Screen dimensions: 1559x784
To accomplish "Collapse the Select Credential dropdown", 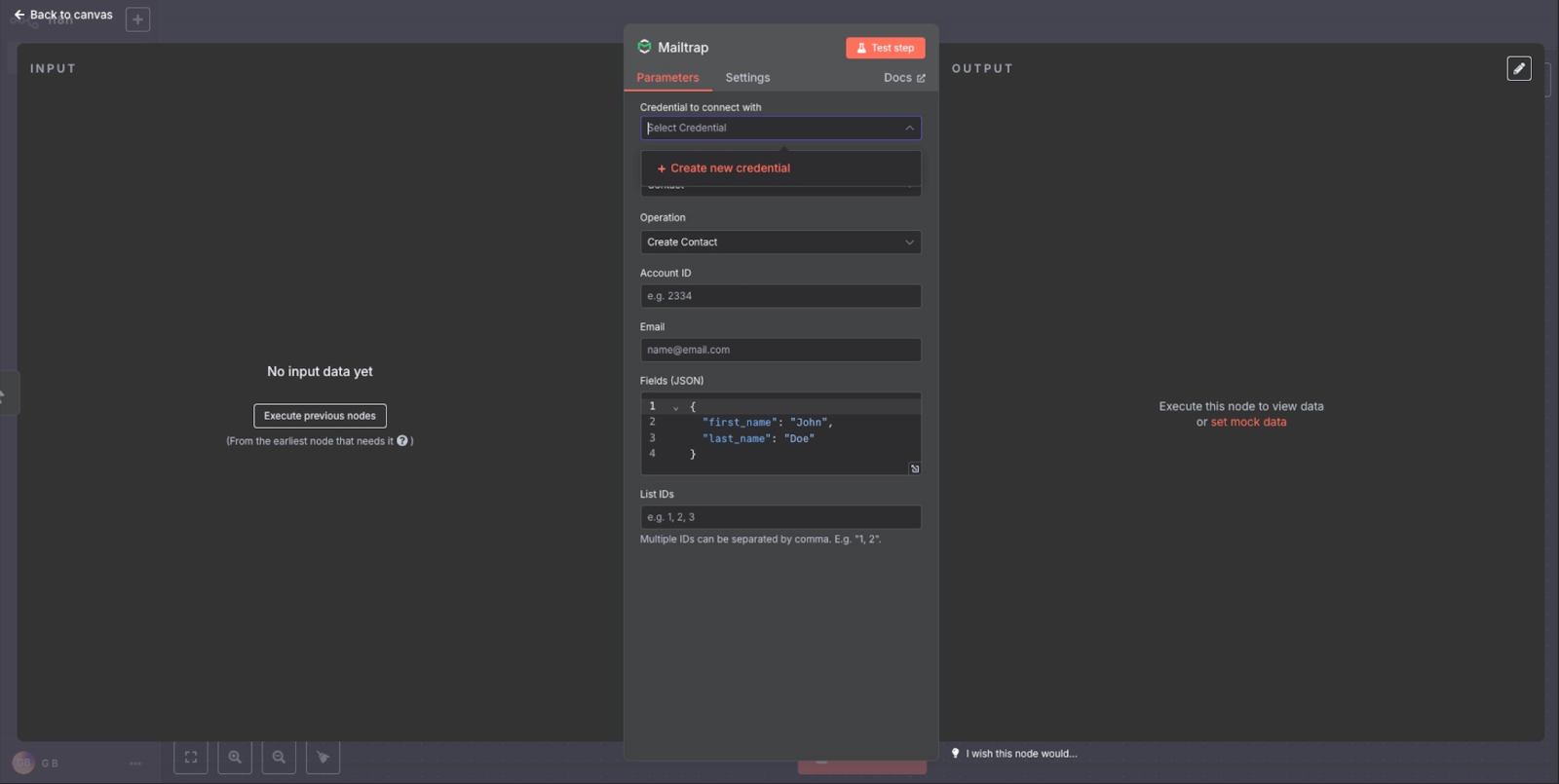I will coord(909,128).
